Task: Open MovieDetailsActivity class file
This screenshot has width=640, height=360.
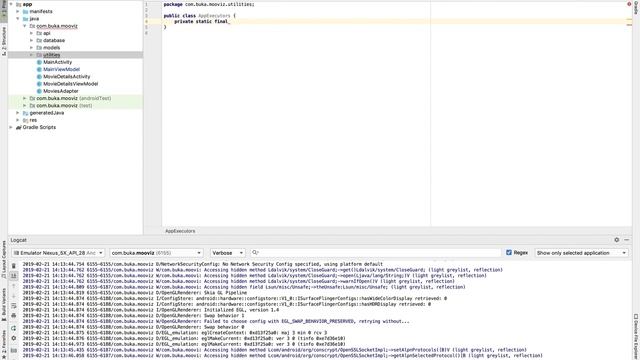Action: [67, 77]
